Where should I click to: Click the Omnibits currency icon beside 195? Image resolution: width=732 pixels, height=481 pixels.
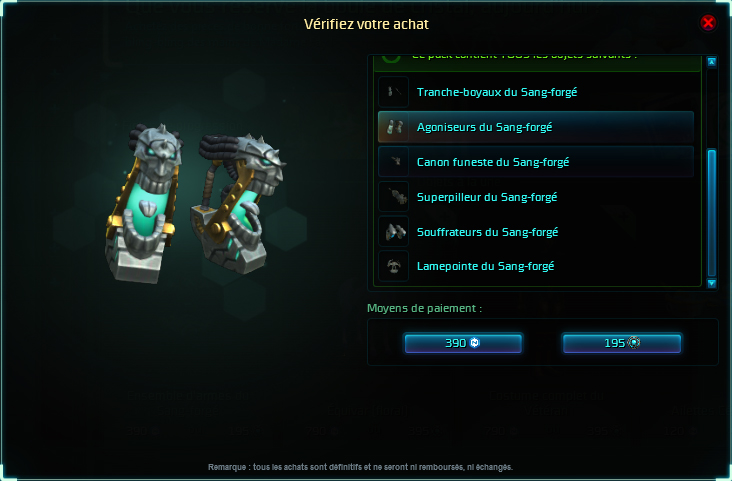click(x=633, y=343)
